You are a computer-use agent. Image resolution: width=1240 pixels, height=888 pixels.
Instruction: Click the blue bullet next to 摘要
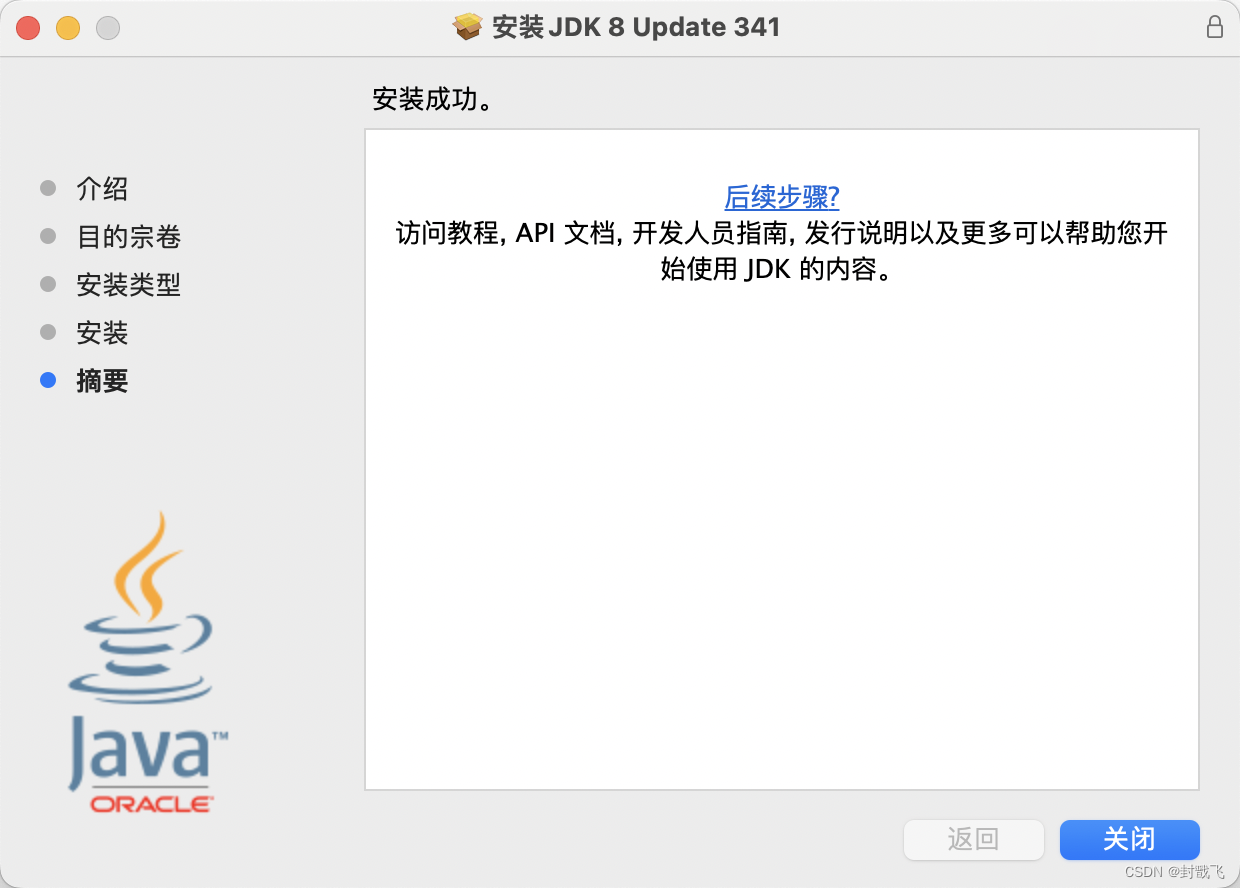click(48, 380)
